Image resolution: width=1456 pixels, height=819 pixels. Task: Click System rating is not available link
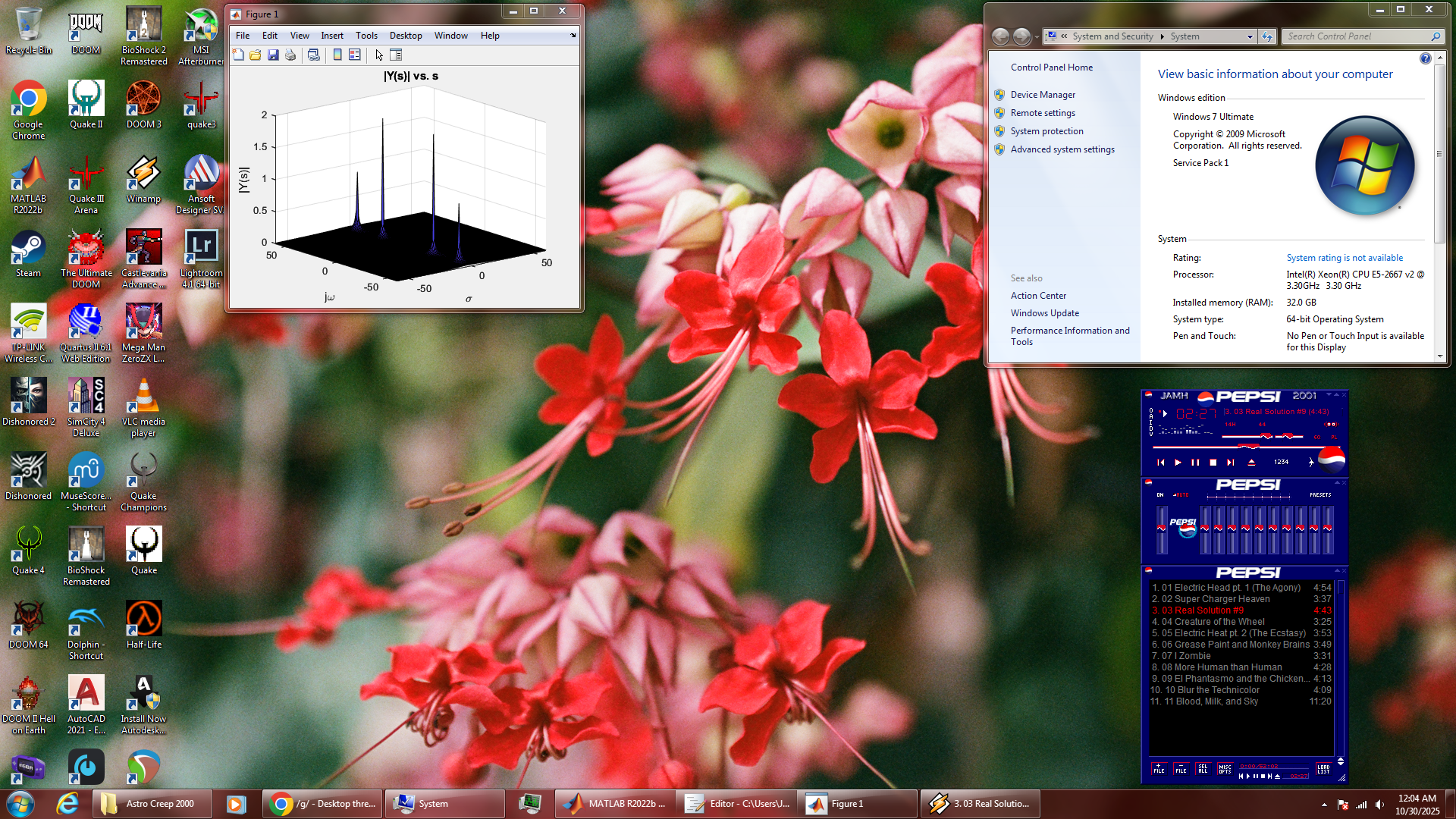click(x=1345, y=258)
